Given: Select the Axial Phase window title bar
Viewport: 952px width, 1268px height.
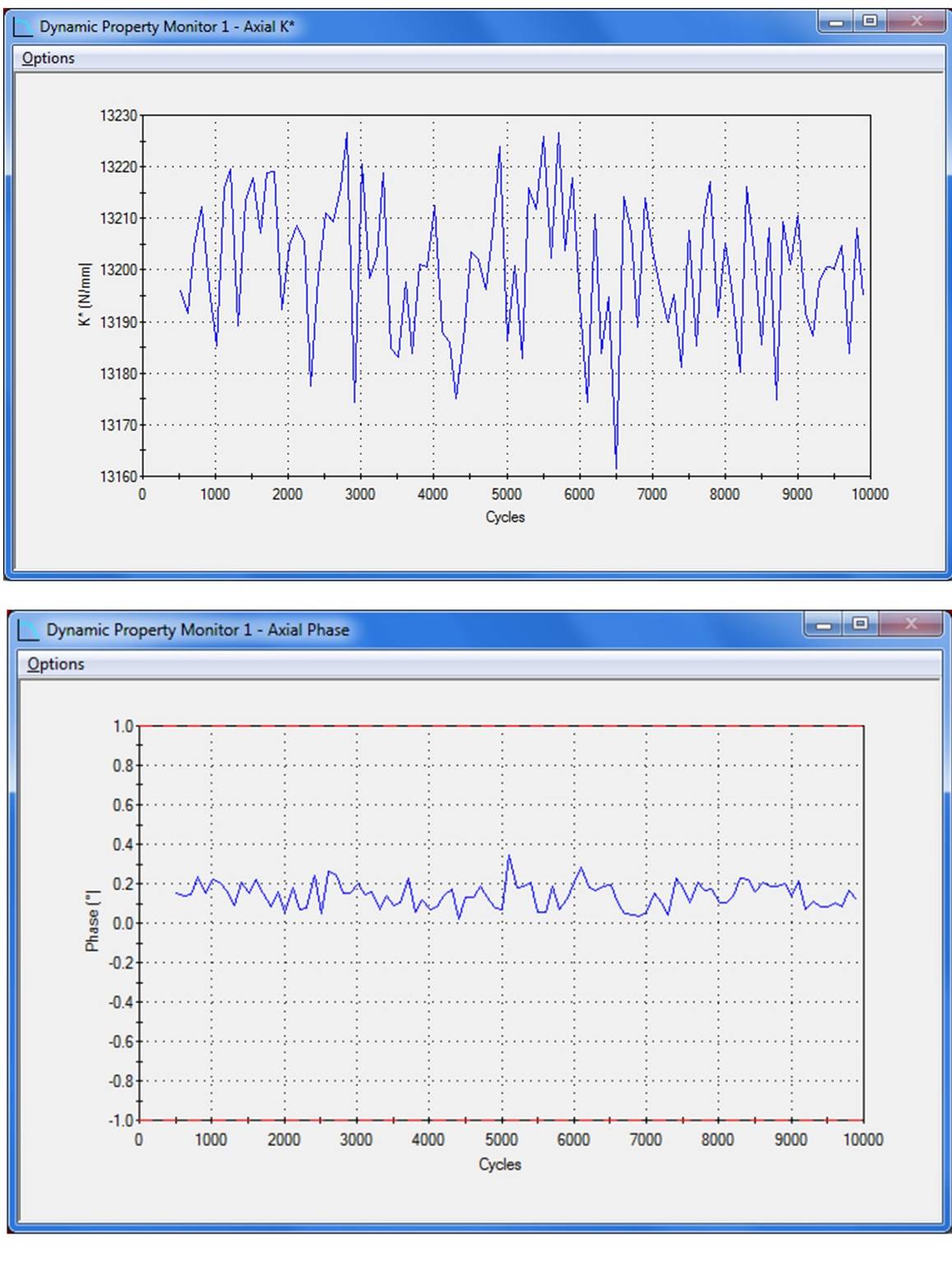Looking at the screenshot, I should (534, 630).
